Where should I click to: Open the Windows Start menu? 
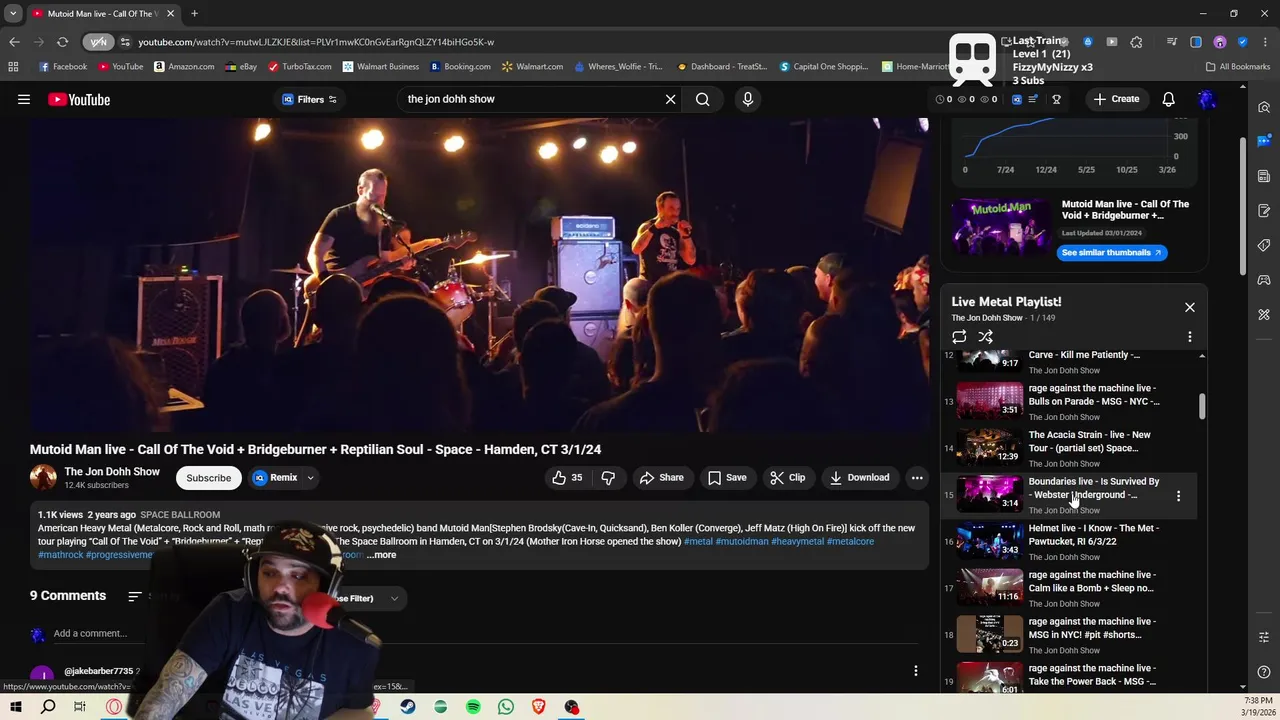[x=15, y=707]
